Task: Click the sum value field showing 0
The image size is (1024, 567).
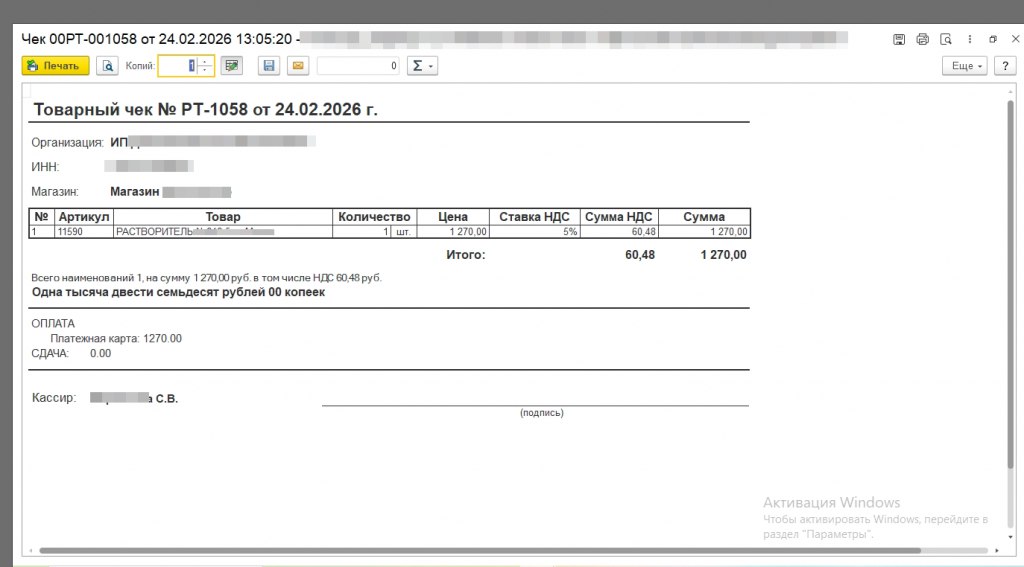Action: click(x=359, y=66)
